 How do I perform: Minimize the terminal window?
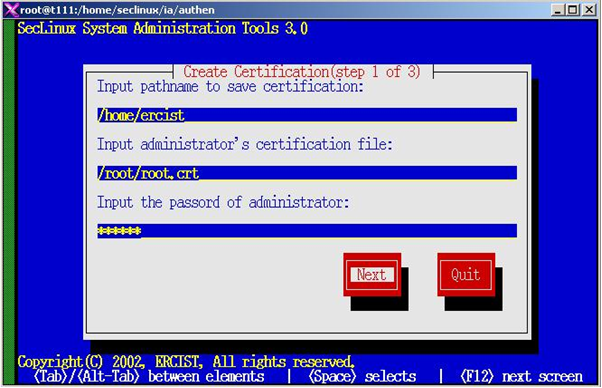coord(558,10)
